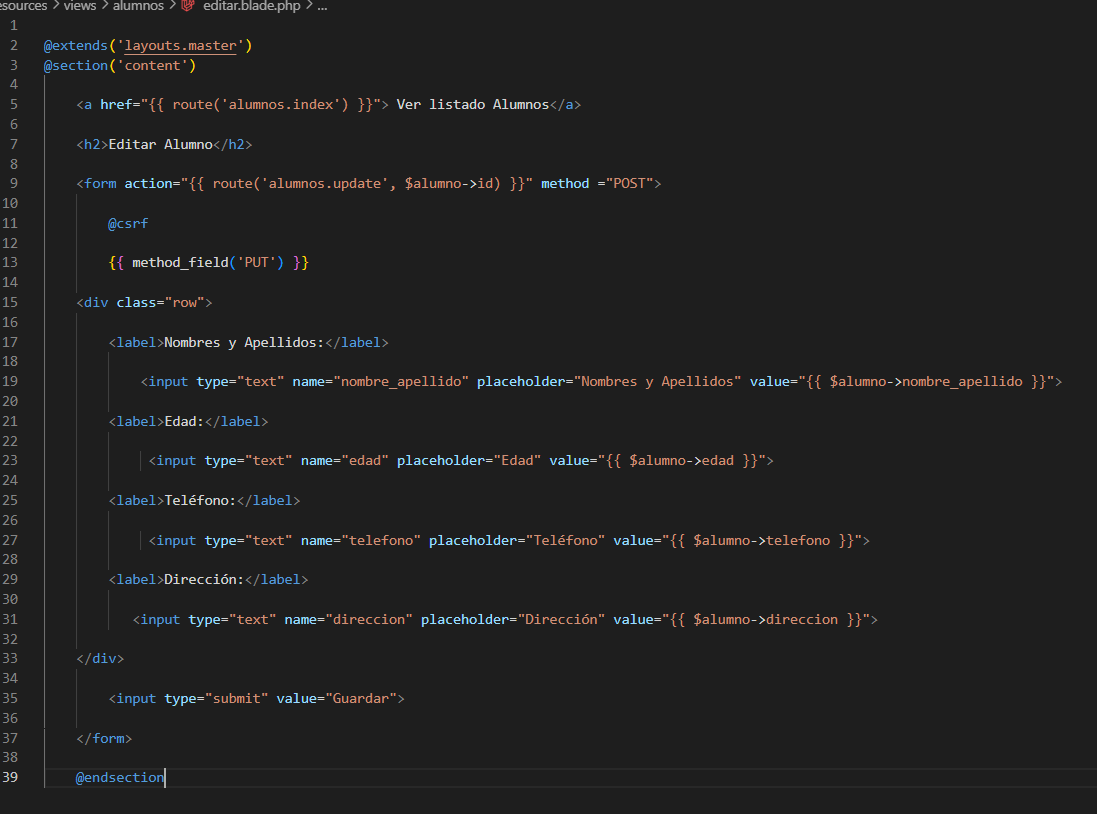Click the 'Editar Alumno' heading text
The image size is (1097, 814).
click(x=160, y=144)
